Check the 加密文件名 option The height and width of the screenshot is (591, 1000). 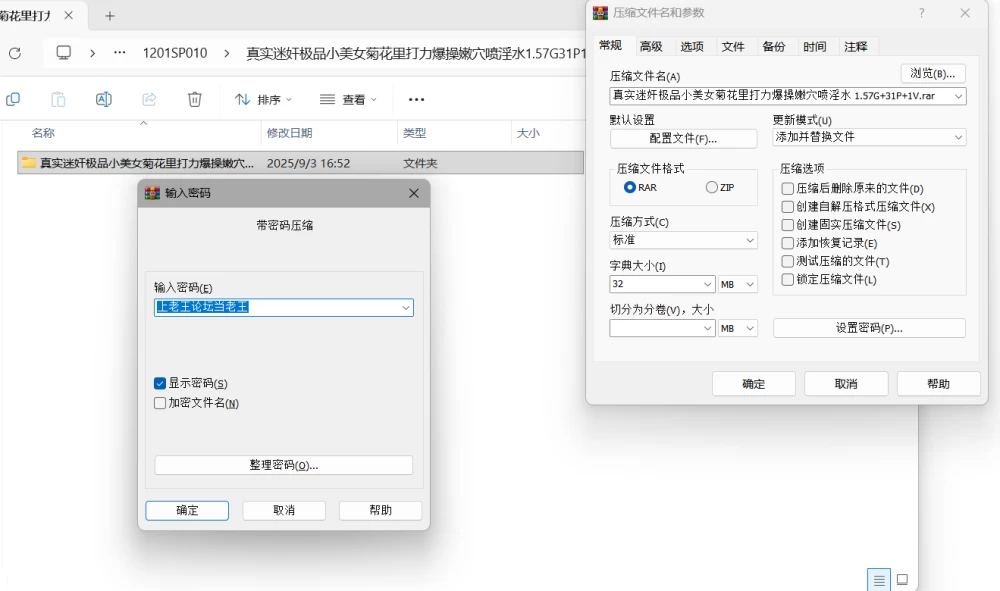160,403
